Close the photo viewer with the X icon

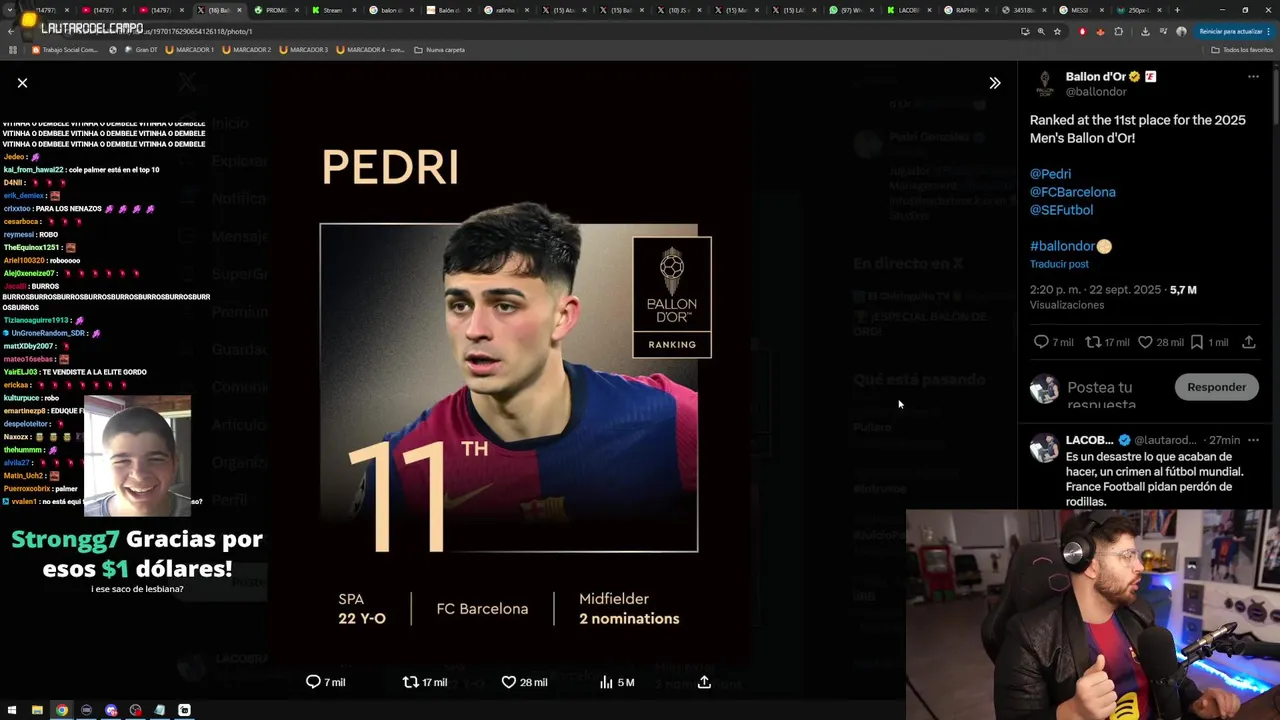point(22,83)
